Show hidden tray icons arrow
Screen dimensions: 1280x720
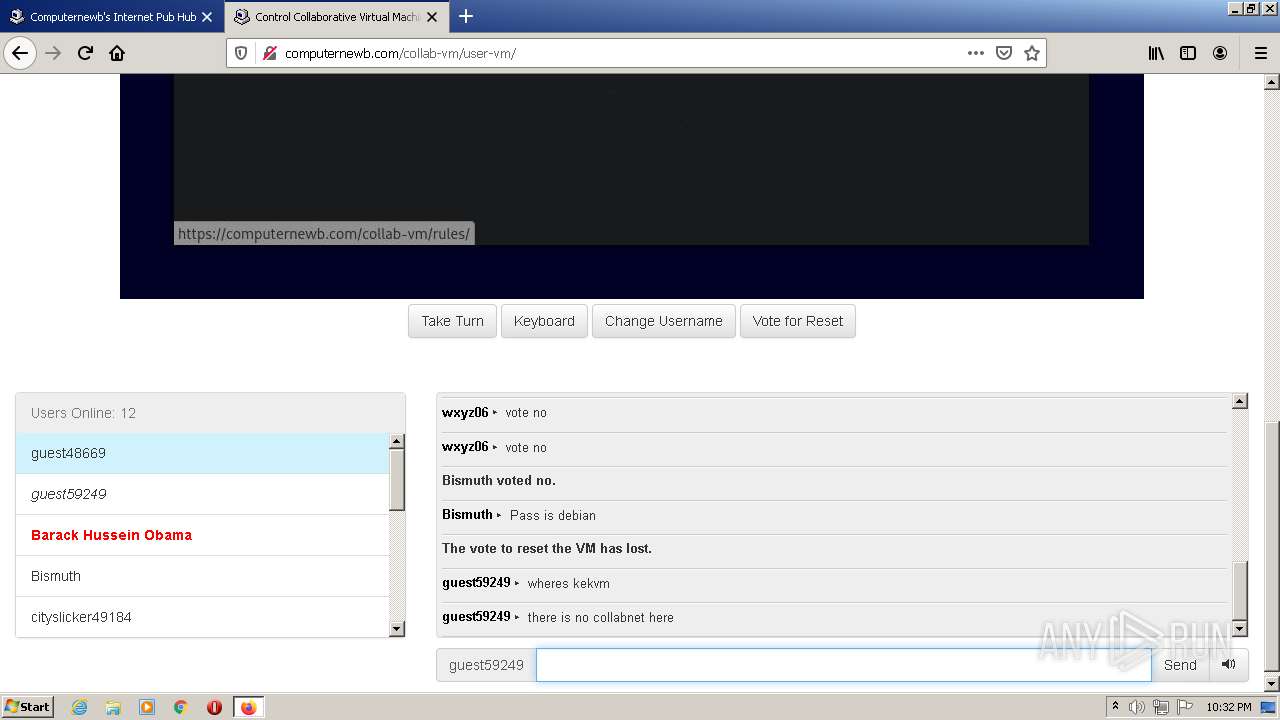tap(1115, 707)
